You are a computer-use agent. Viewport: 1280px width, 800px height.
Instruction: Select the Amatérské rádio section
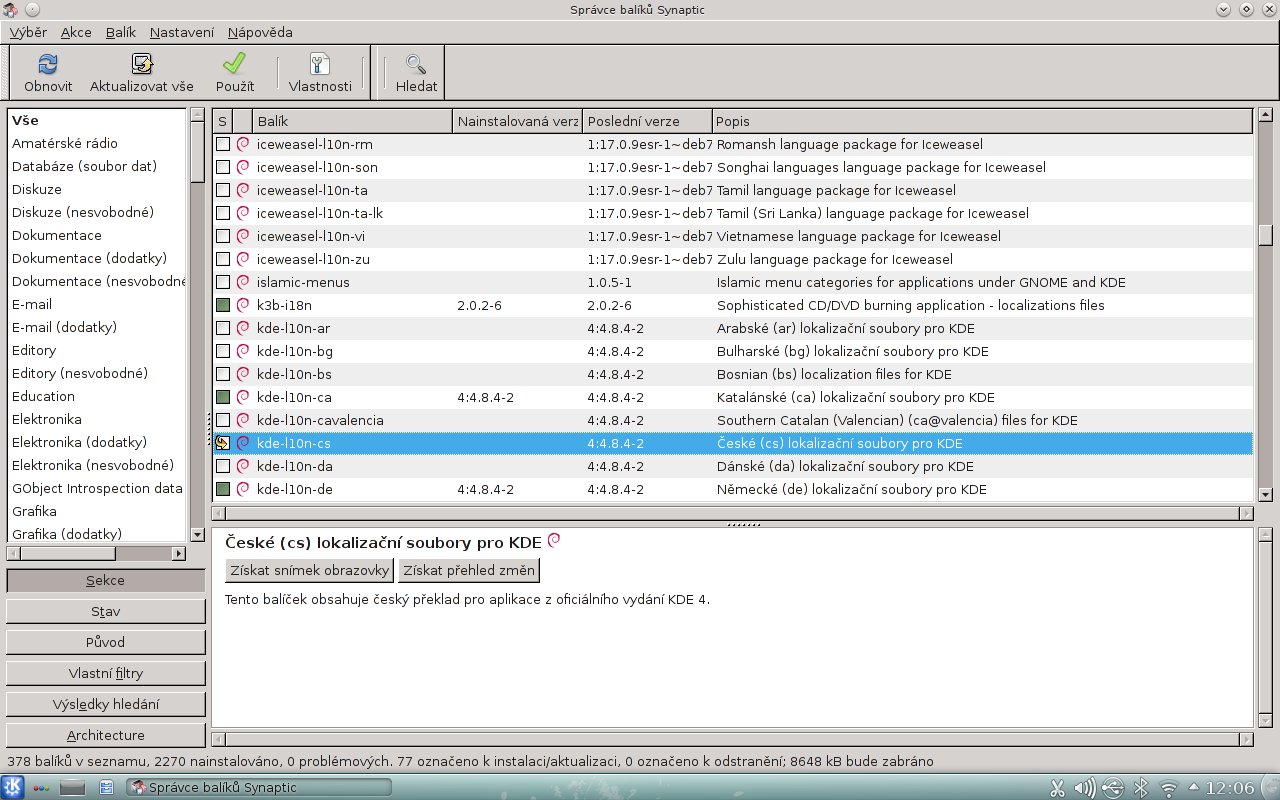coord(65,143)
